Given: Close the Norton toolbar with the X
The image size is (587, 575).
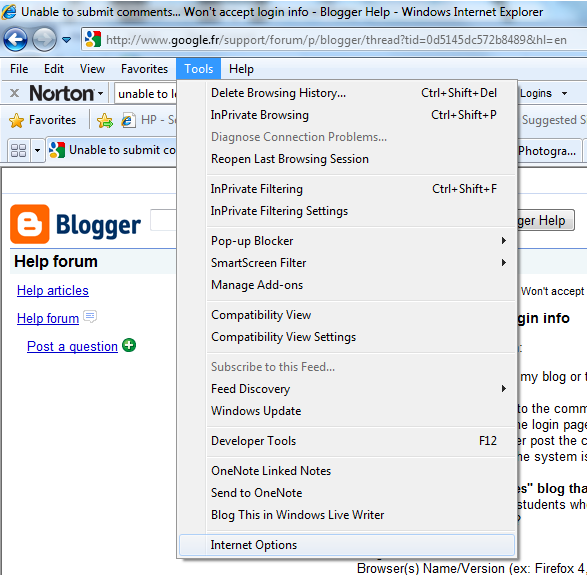Looking at the screenshot, I should tap(14, 93).
